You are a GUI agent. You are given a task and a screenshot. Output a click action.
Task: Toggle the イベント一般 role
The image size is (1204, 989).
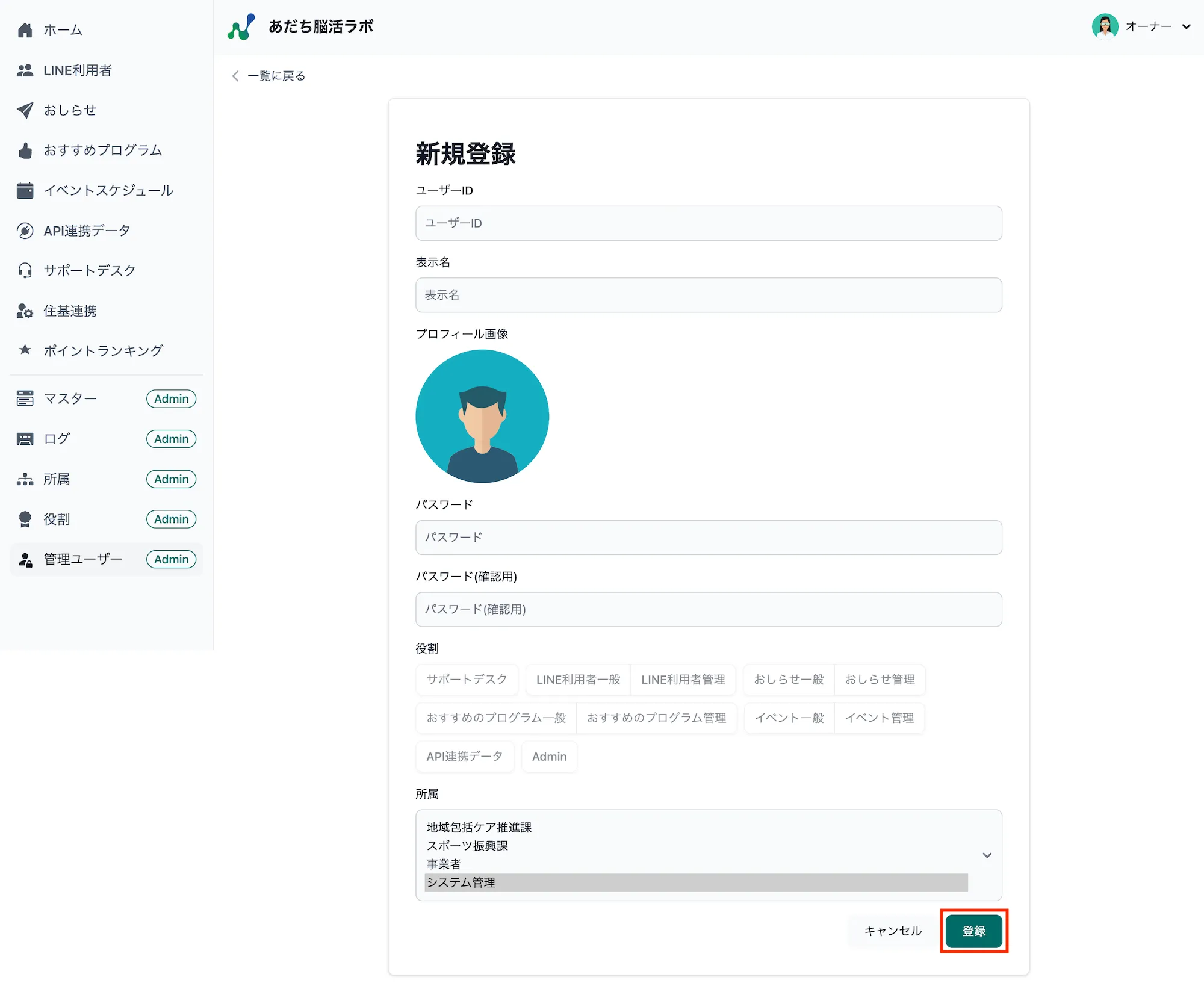click(x=789, y=718)
